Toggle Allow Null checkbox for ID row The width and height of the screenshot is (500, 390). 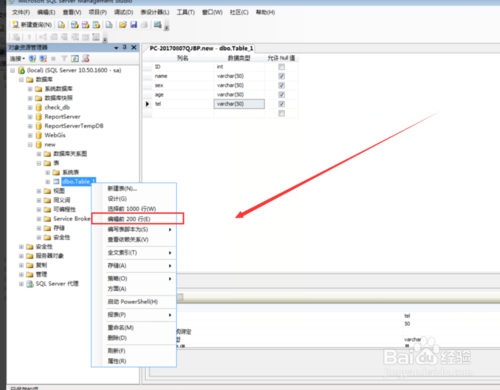click(282, 67)
